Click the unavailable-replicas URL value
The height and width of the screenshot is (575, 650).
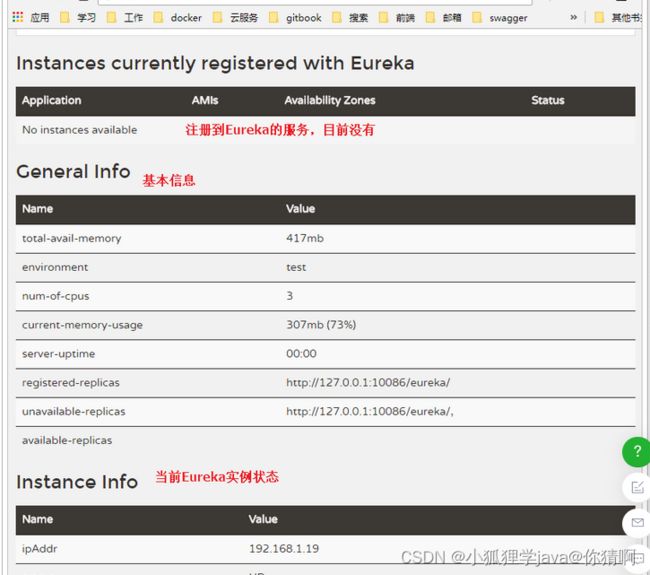[370, 412]
